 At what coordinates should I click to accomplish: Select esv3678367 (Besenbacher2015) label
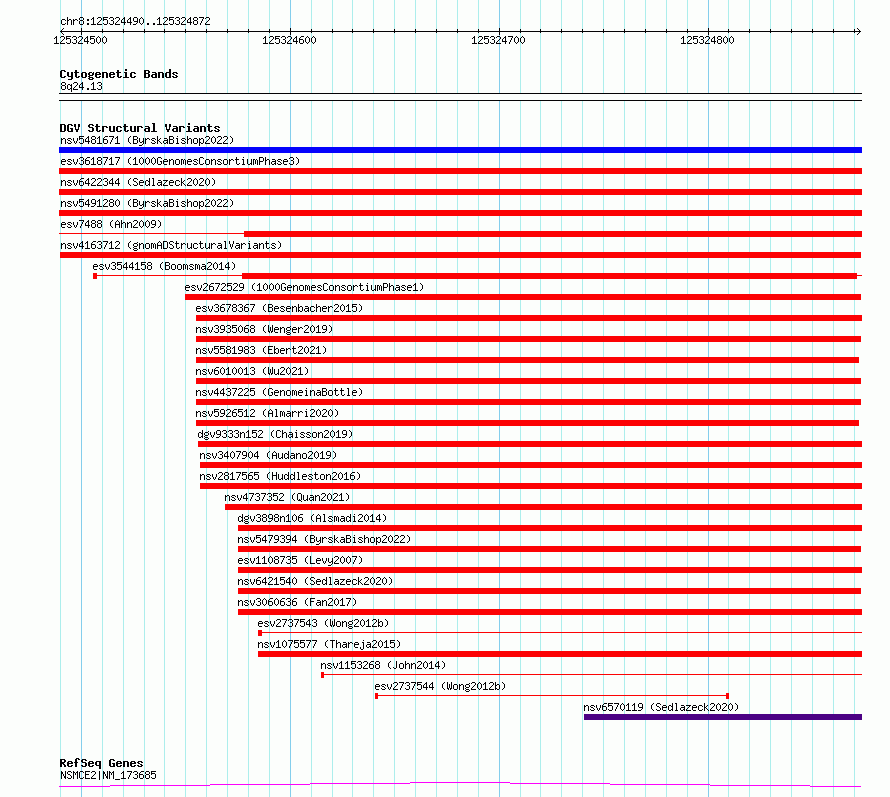tap(279, 308)
